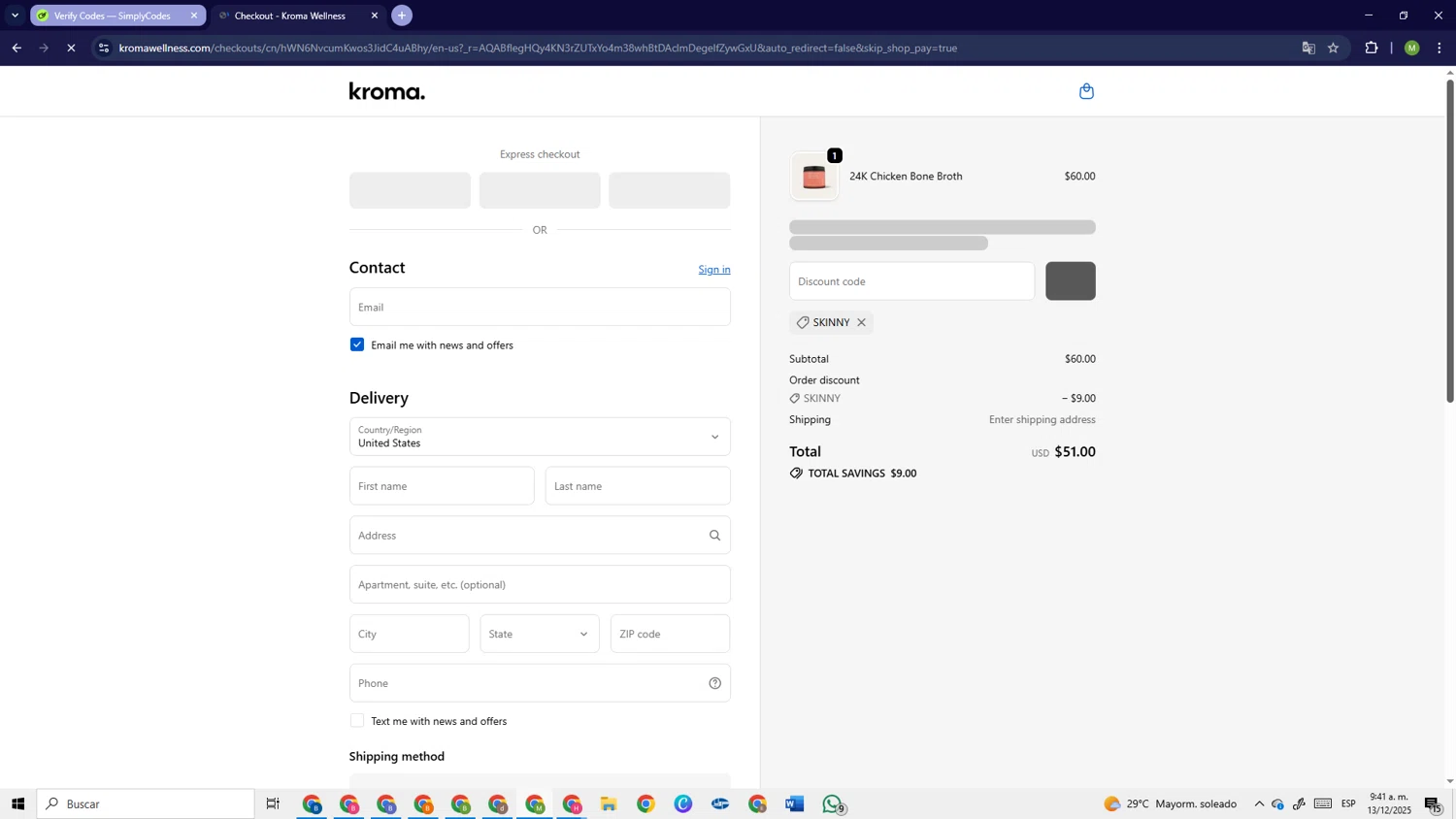Click the taskbar clock showing 9:41 a. m.
The image size is (1456, 819).
[x=1389, y=803]
